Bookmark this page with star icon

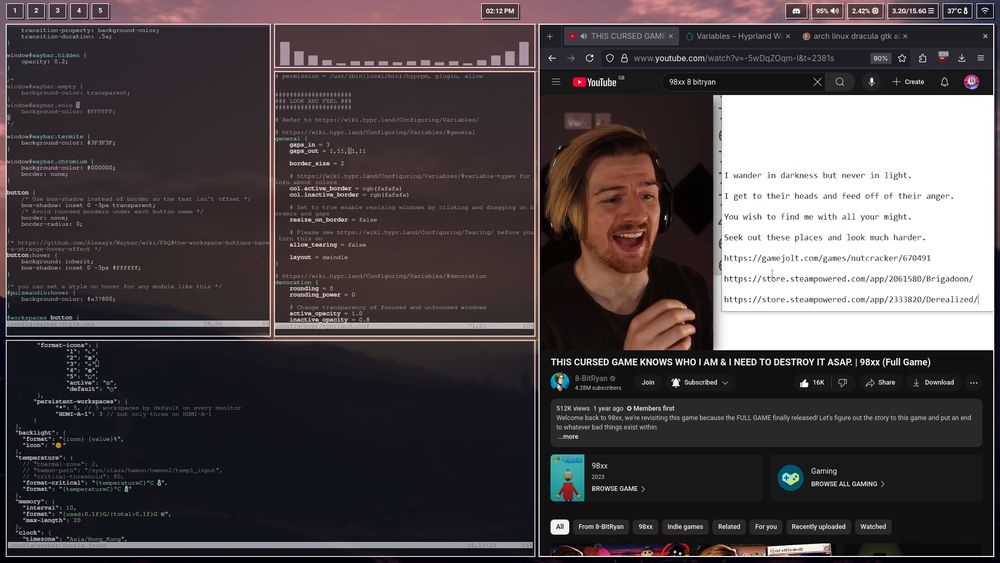[902, 58]
